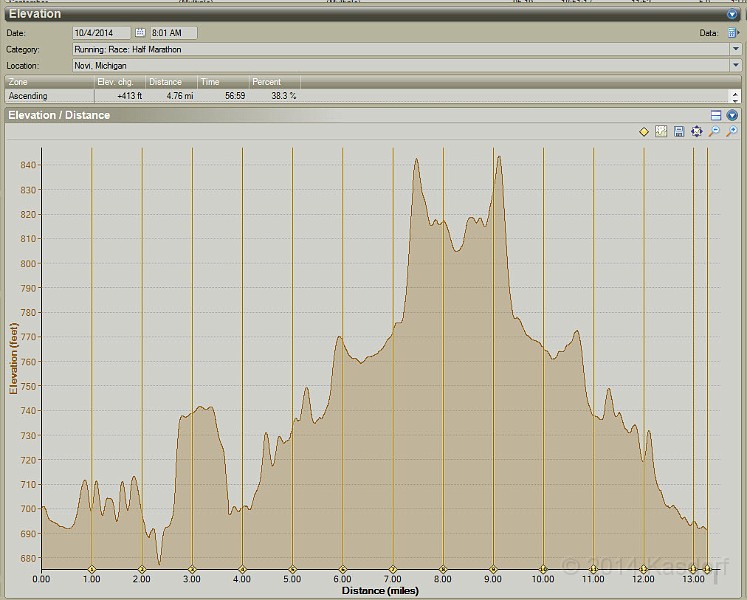Open the calendar date picker icon
The width and height of the screenshot is (747, 600).
140,33
